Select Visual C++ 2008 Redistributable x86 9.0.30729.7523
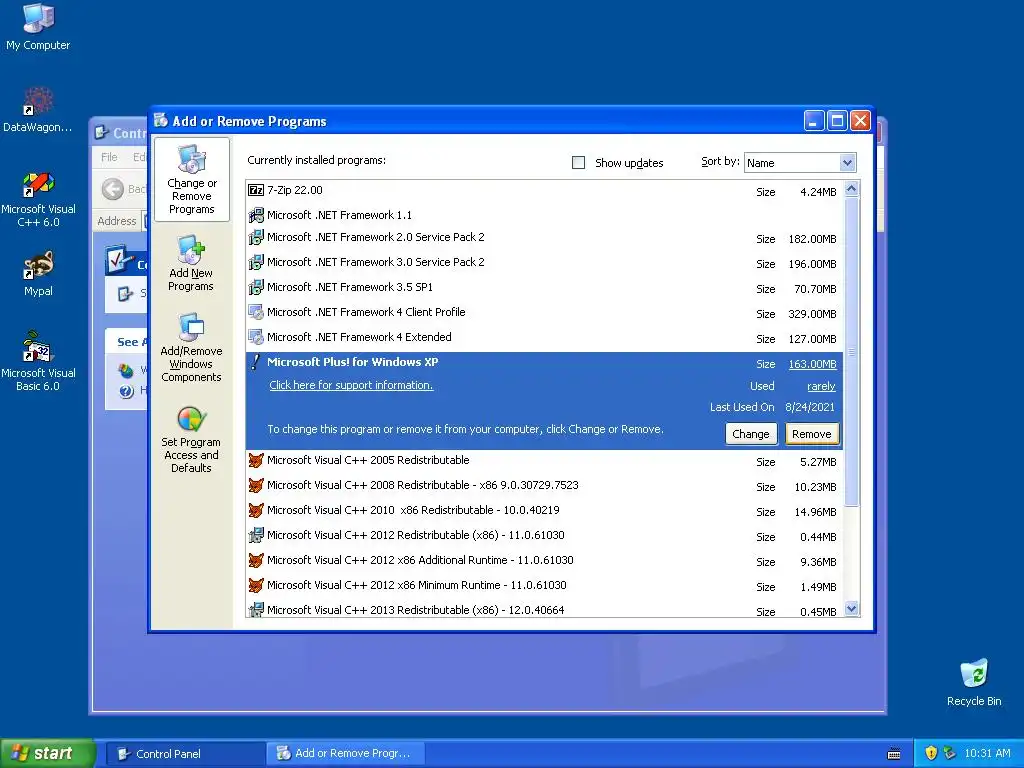 coord(545,486)
